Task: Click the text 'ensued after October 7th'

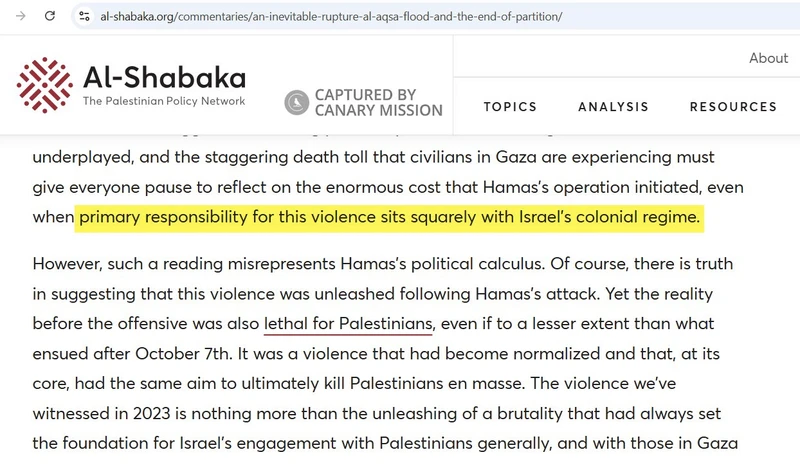Action: coord(131,354)
